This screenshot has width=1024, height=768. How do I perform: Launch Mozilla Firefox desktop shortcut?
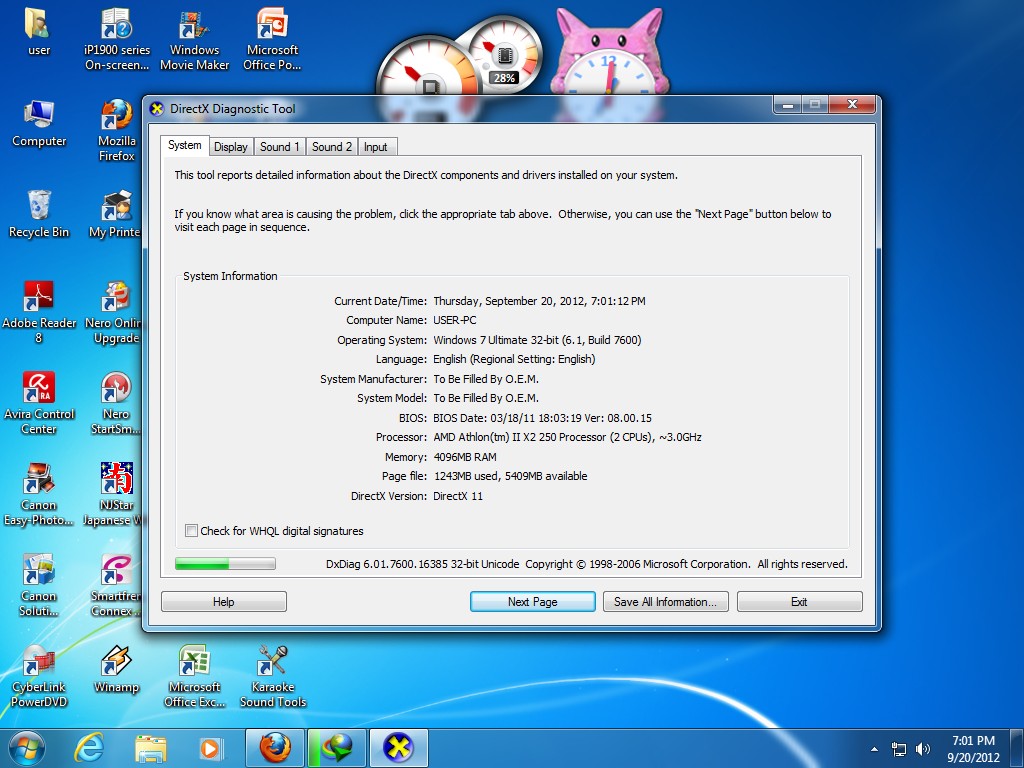117,130
